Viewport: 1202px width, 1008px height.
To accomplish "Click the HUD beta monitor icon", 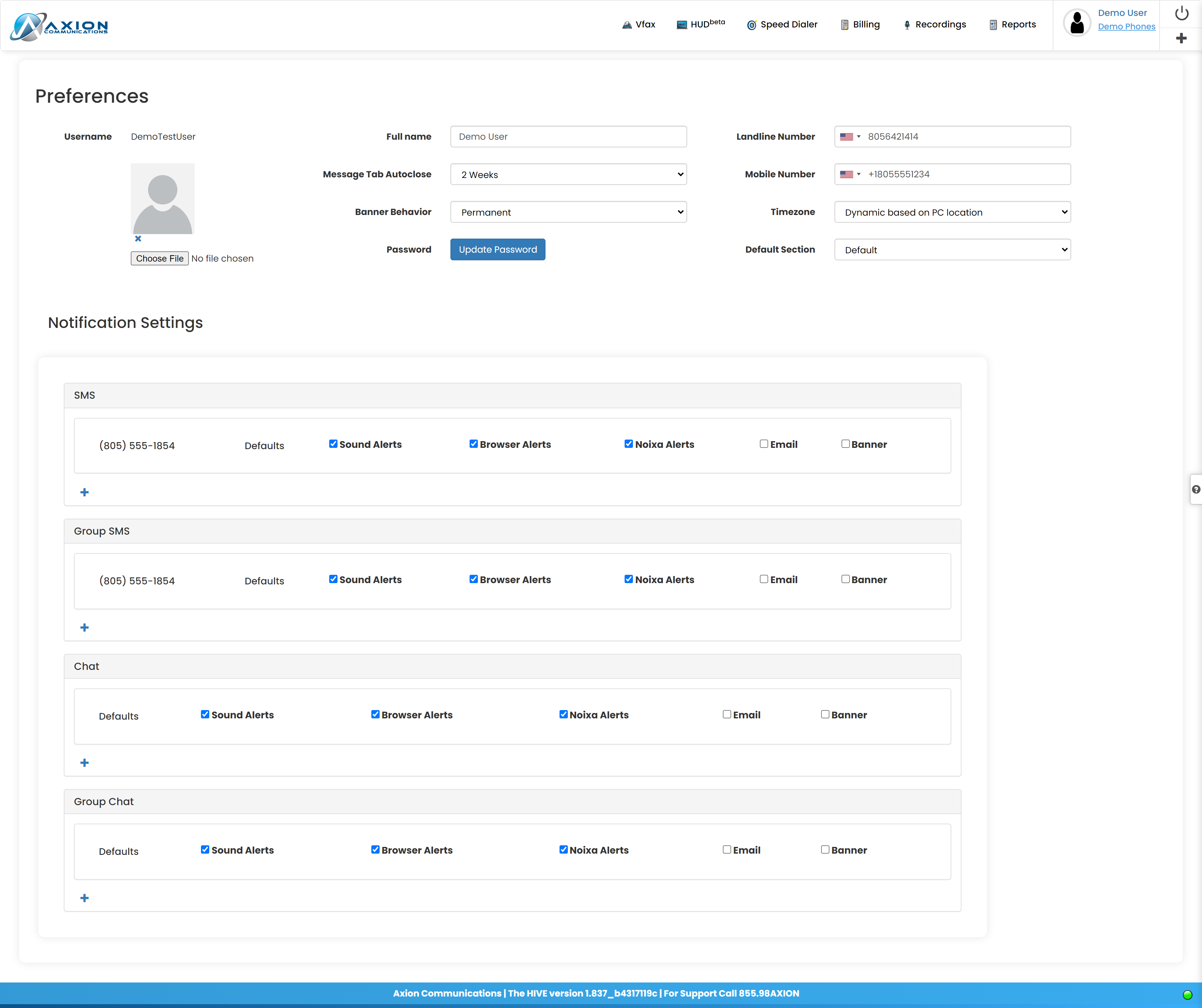I will pyautogui.click(x=681, y=25).
